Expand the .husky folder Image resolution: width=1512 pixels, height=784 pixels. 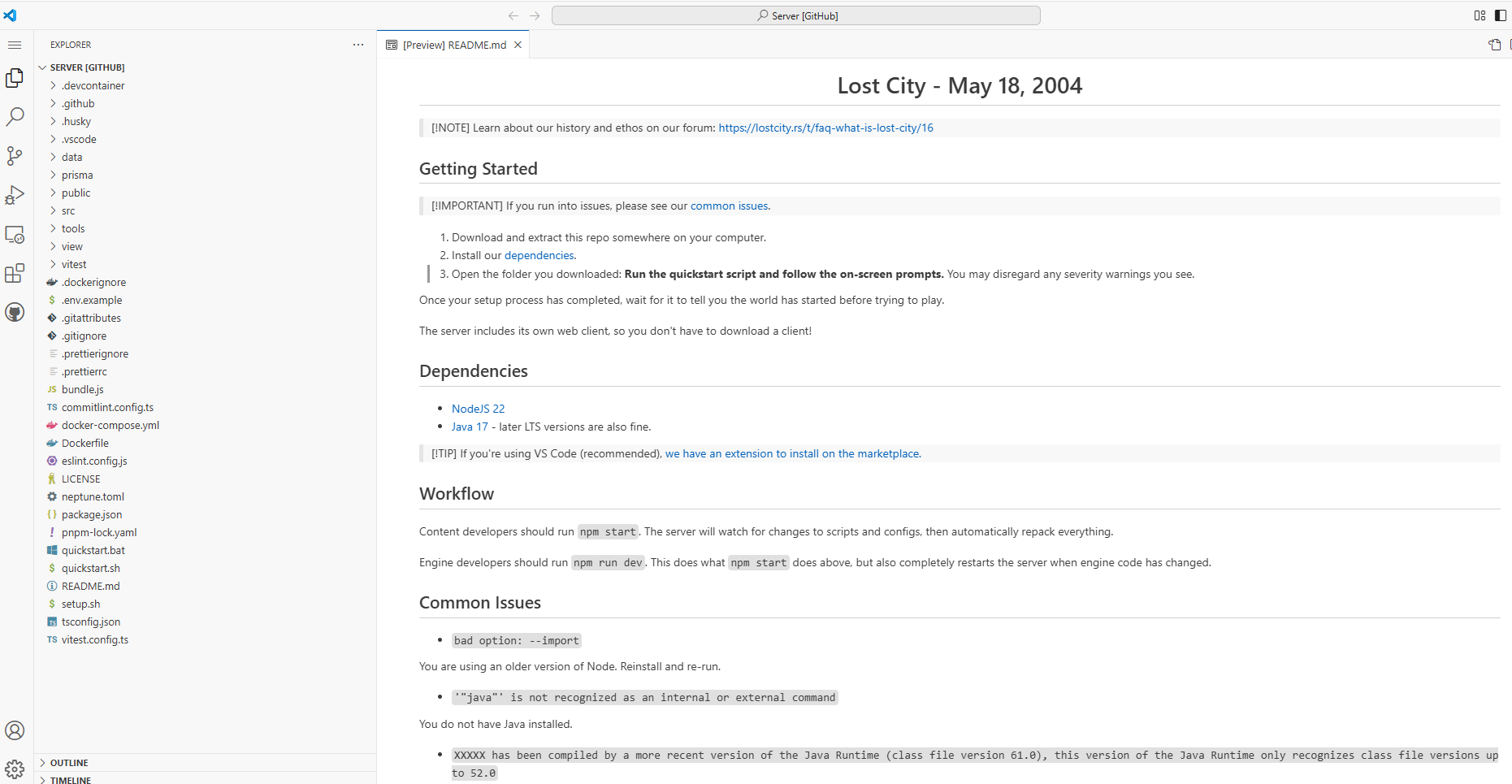coord(206,121)
